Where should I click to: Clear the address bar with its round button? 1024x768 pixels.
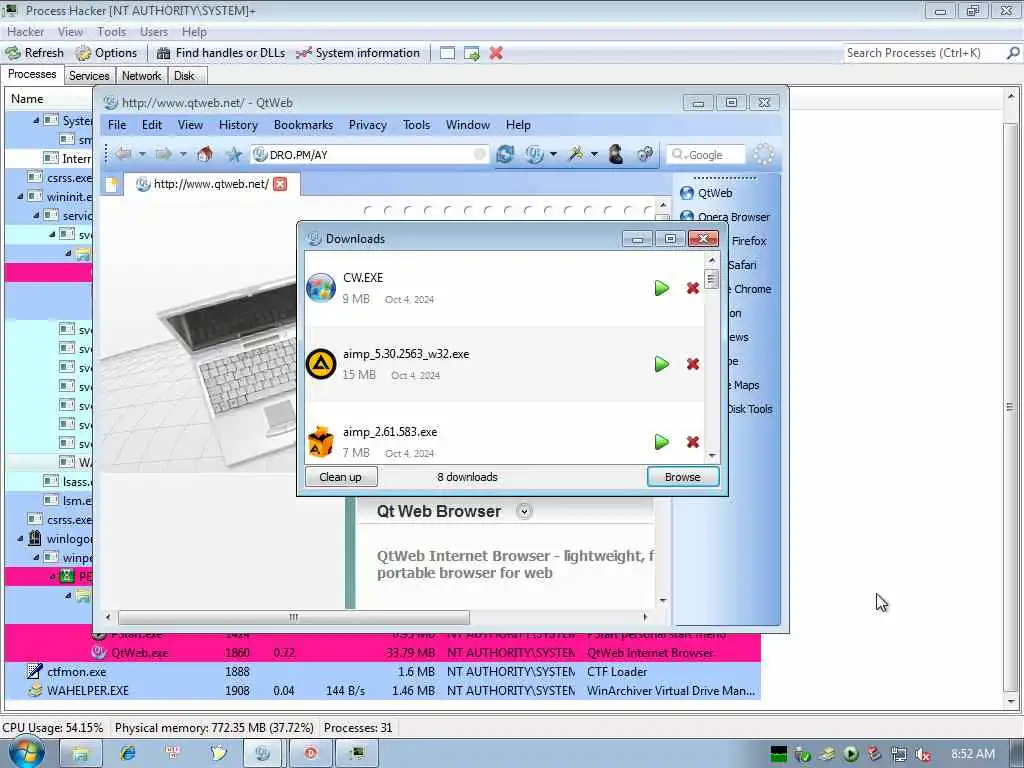(x=479, y=154)
